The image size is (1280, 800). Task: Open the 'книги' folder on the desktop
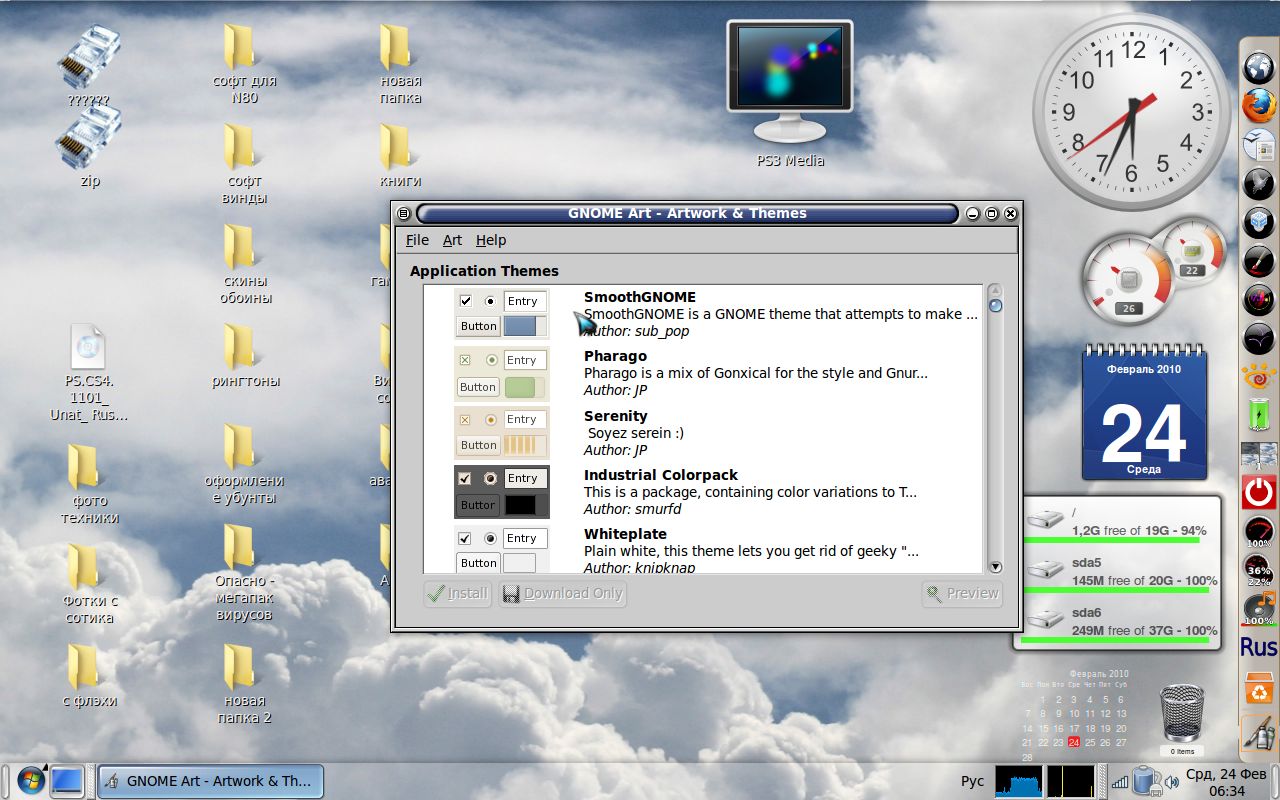click(399, 155)
